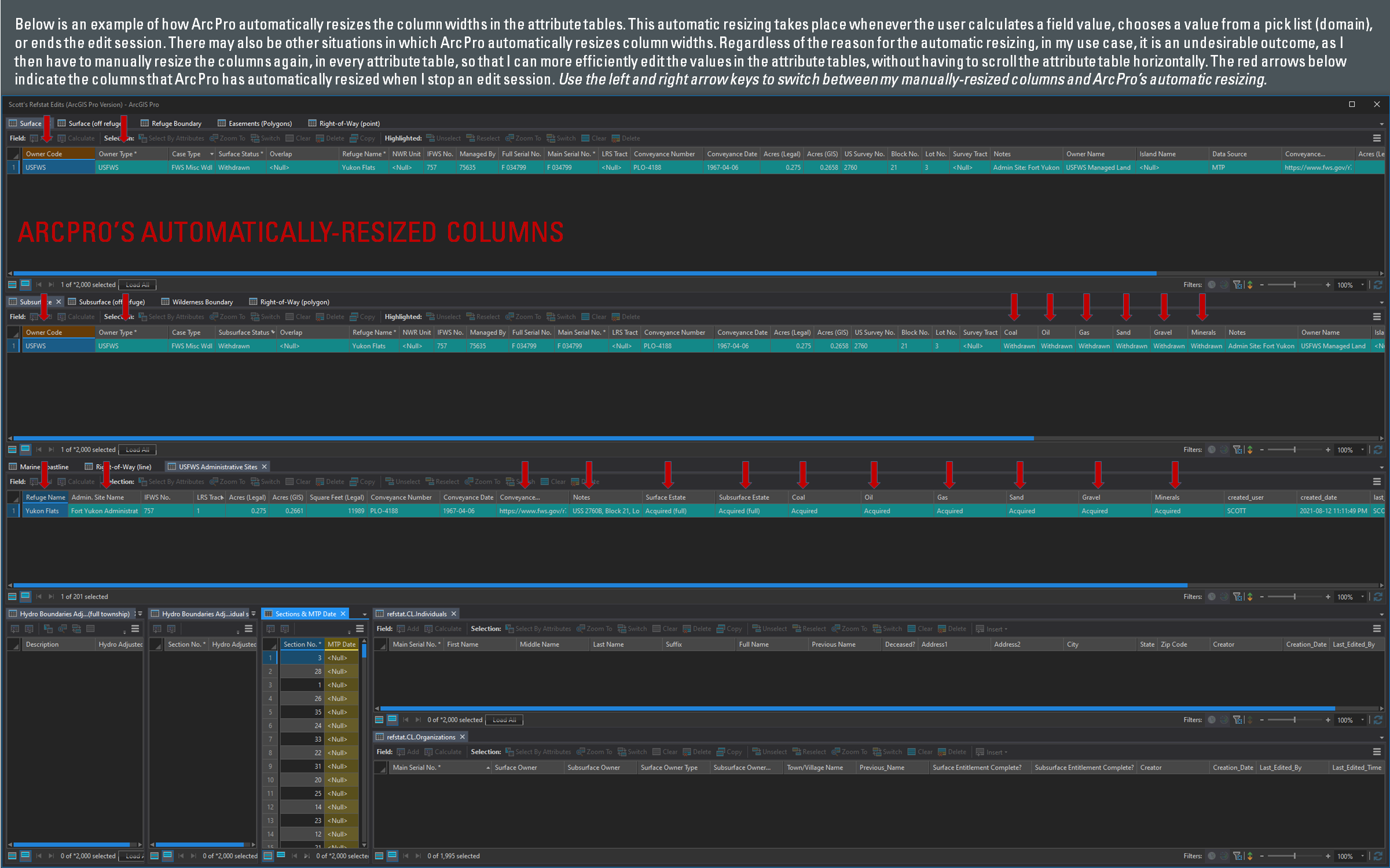
Task: Toggle the Show all records view
Action: [x=11, y=284]
